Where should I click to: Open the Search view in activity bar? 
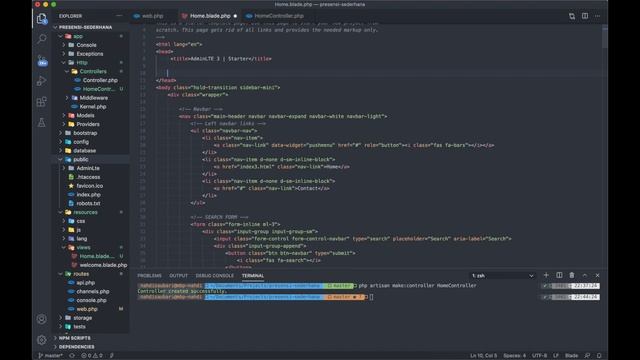point(42,39)
